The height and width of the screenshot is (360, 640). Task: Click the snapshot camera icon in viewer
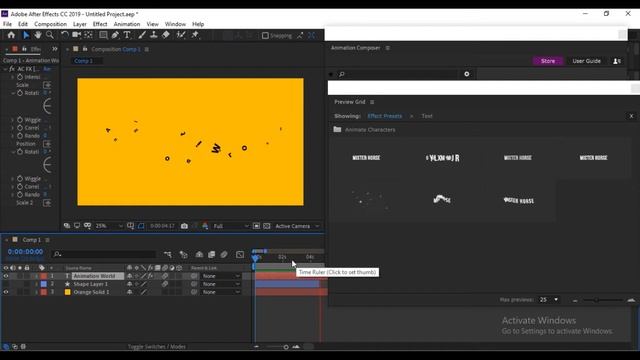click(x=184, y=226)
